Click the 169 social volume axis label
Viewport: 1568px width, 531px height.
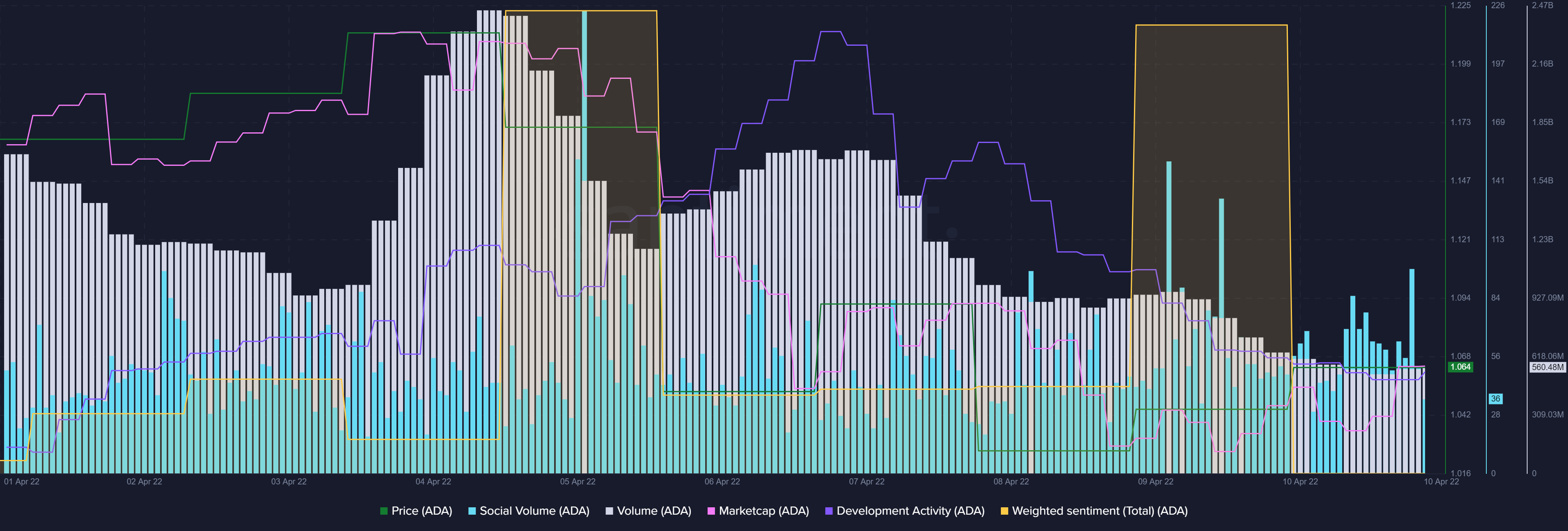click(x=1498, y=123)
